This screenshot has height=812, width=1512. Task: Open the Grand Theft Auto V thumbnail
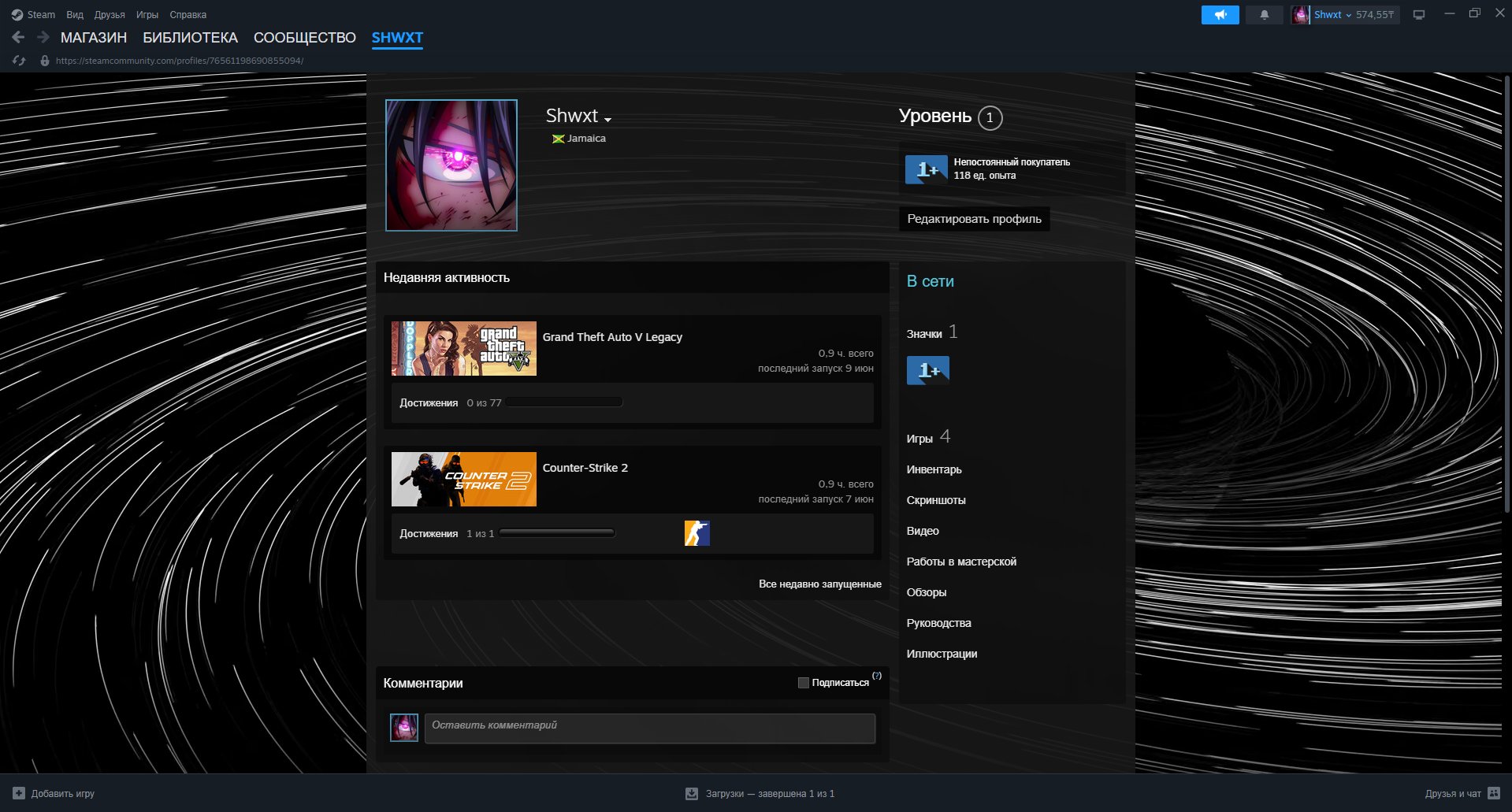pos(463,348)
